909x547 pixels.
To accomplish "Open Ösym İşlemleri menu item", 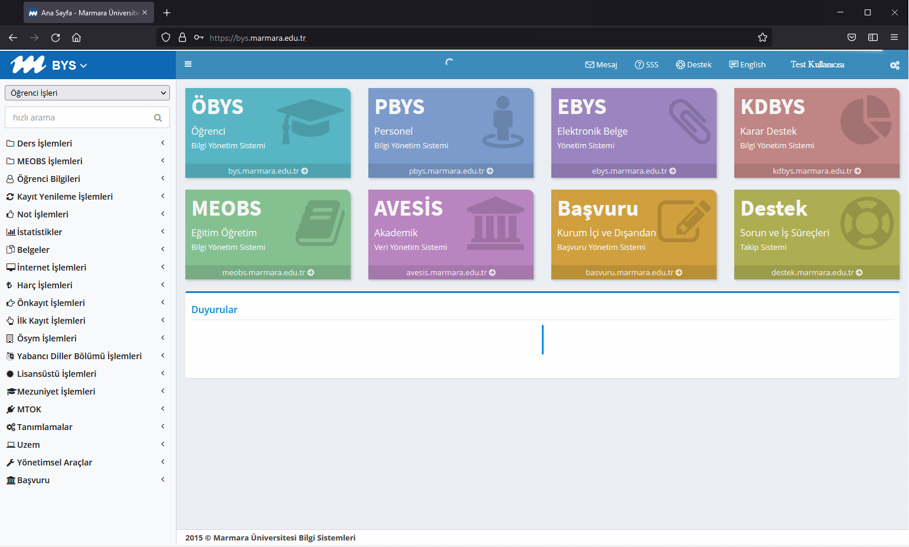I will pos(87,338).
